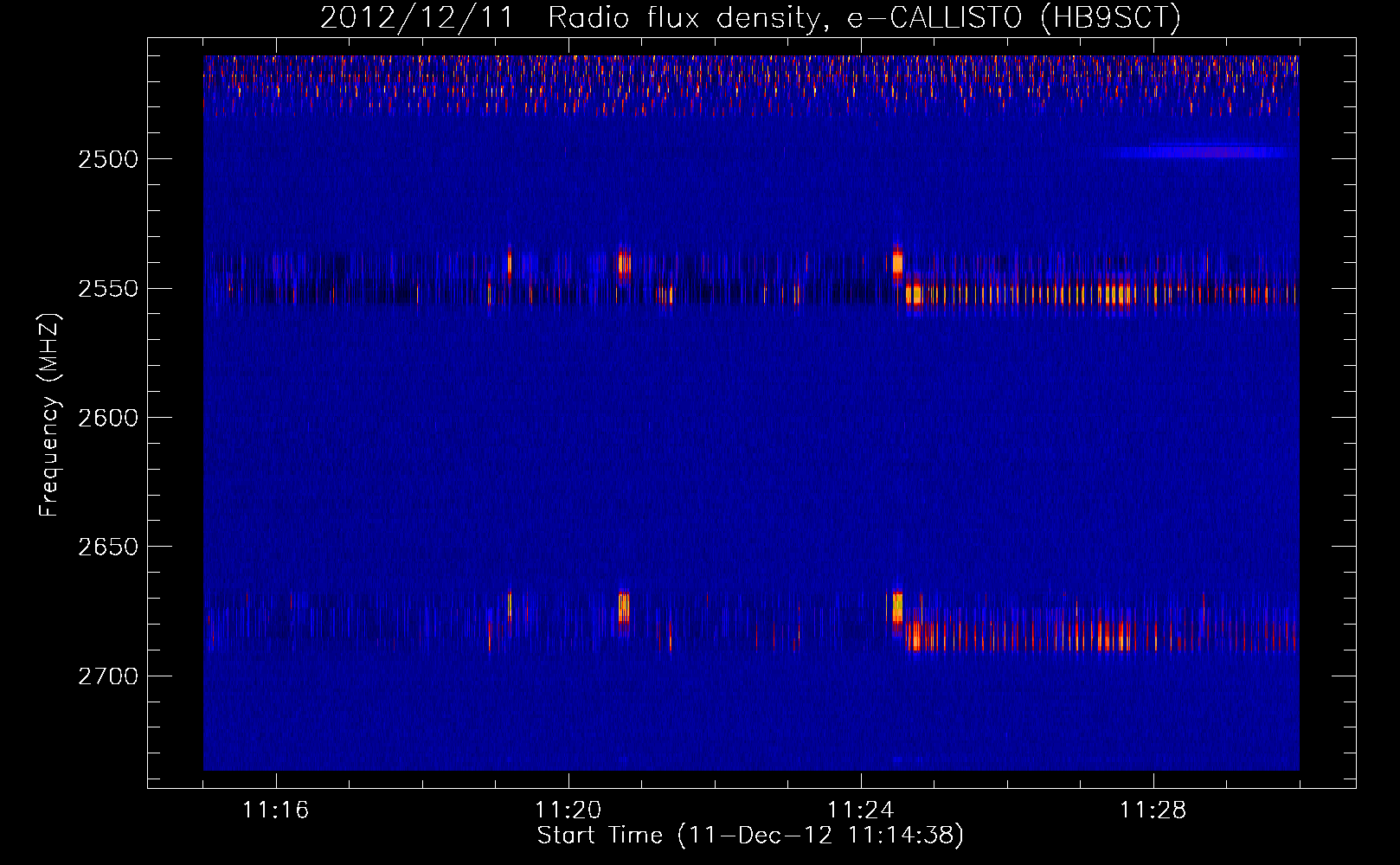The width and height of the screenshot is (1400, 865).
Task: Click the 11:24 time tick label
Action: pyautogui.click(x=861, y=811)
